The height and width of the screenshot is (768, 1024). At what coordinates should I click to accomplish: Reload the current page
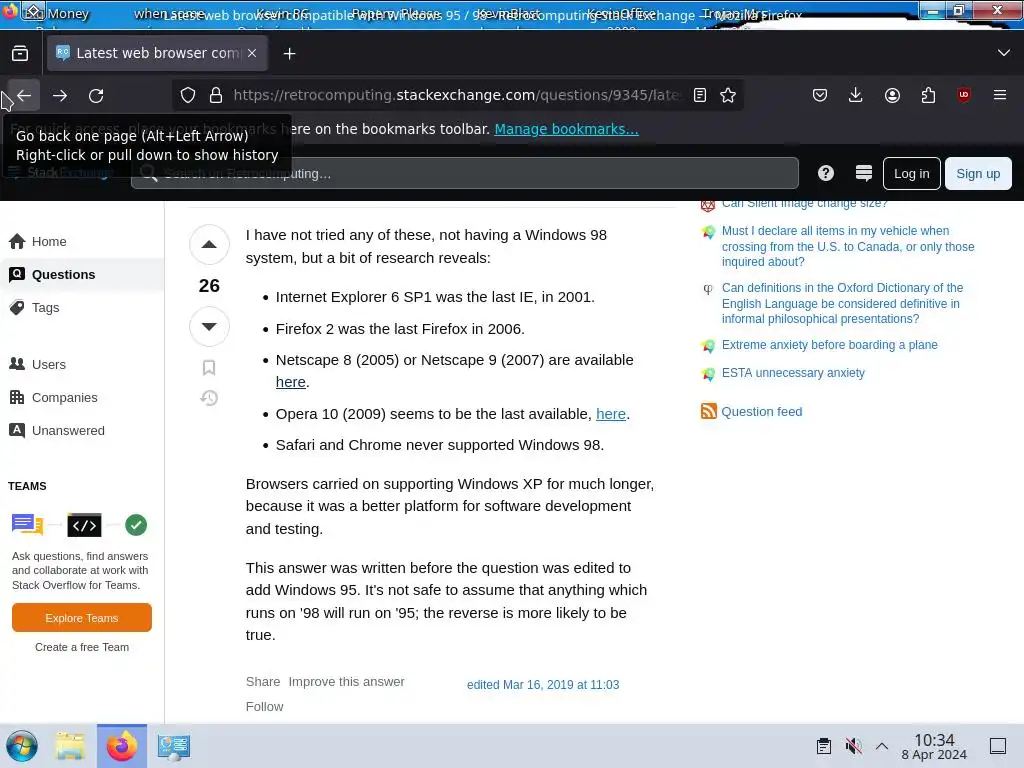click(96, 95)
